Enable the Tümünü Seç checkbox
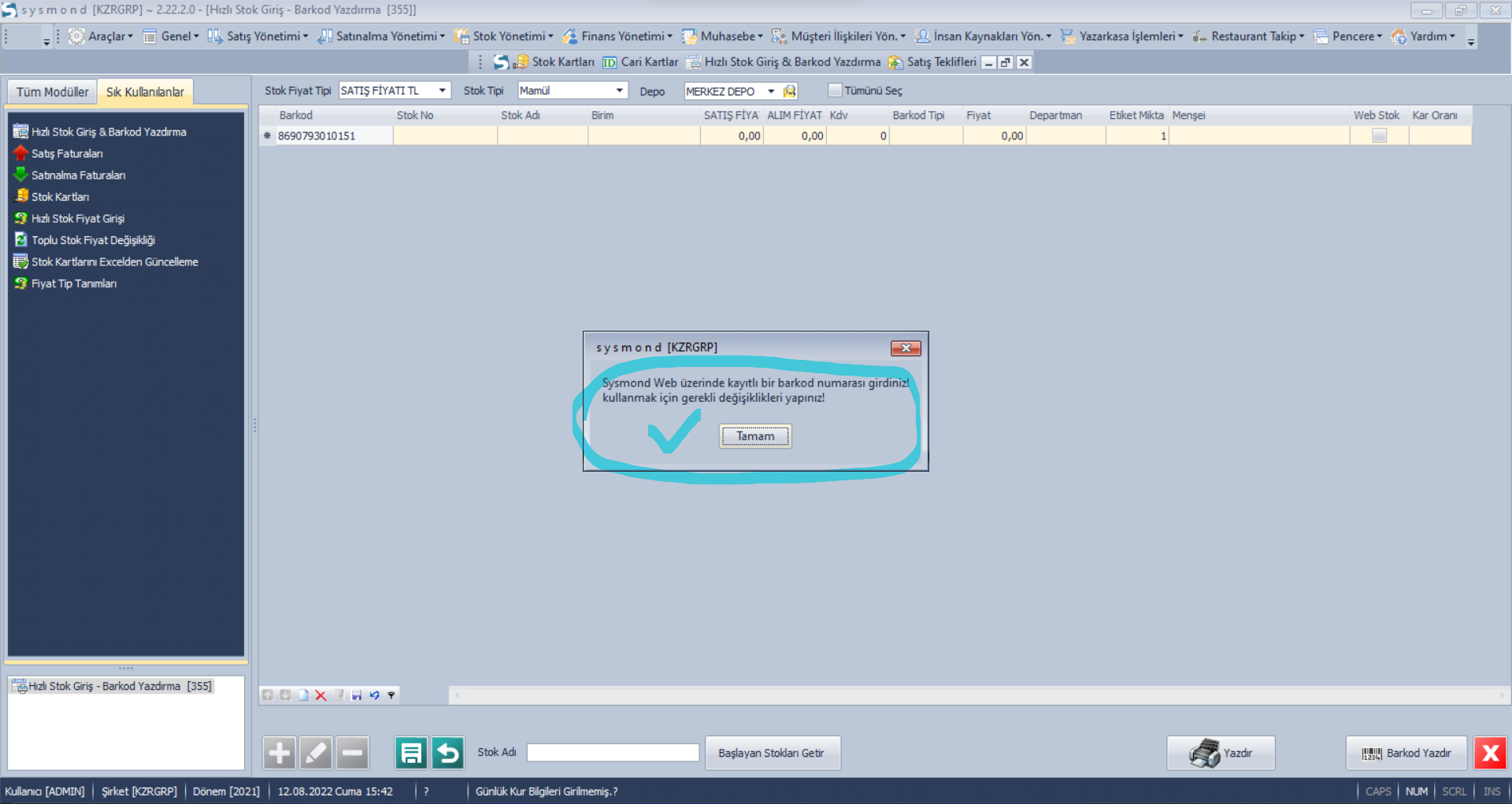Screen dimensions: 1512x804 (x=836, y=91)
